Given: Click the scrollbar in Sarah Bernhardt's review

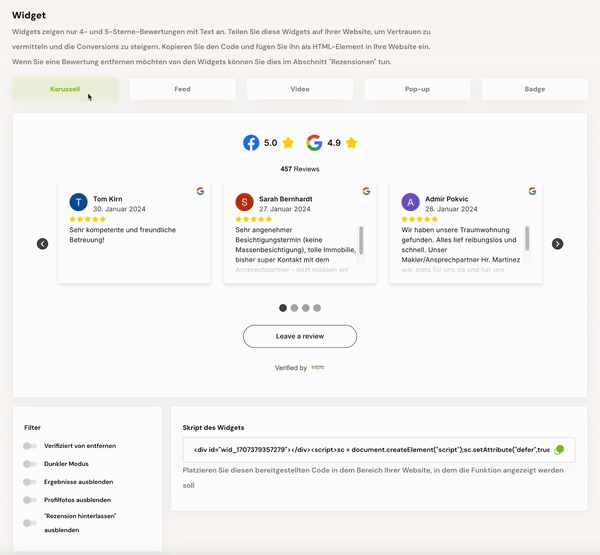Looking at the screenshot, I should [x=361, y=242].
